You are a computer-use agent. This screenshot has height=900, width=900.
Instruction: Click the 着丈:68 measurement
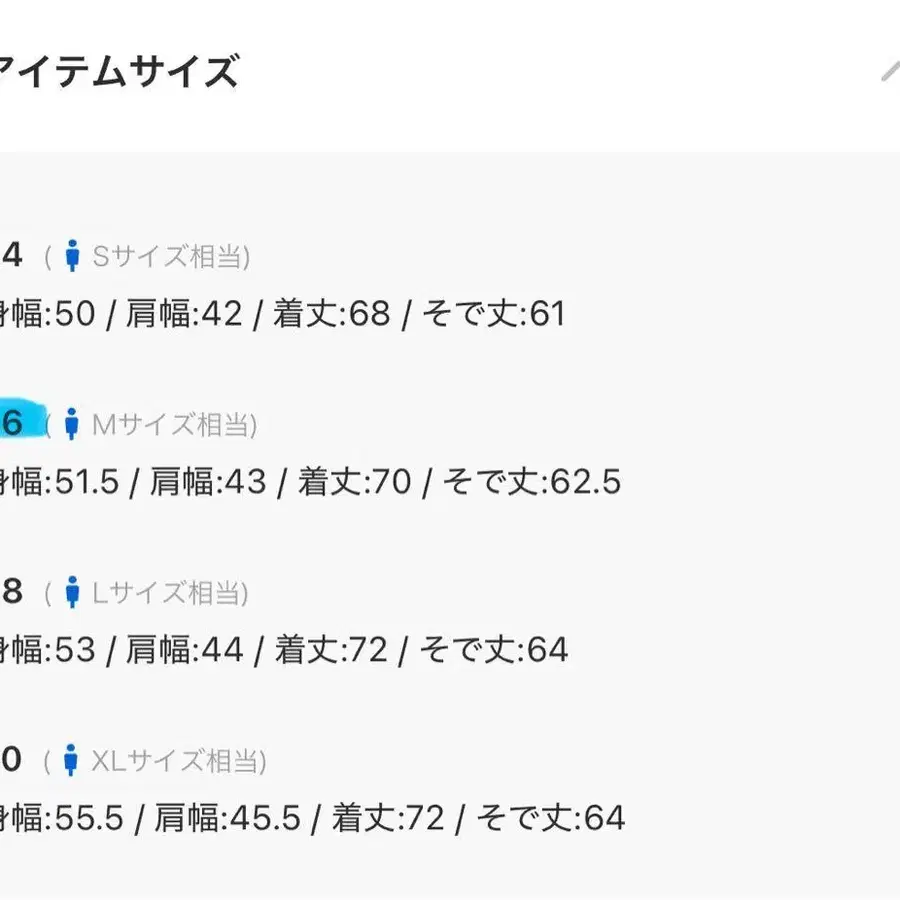331,315
